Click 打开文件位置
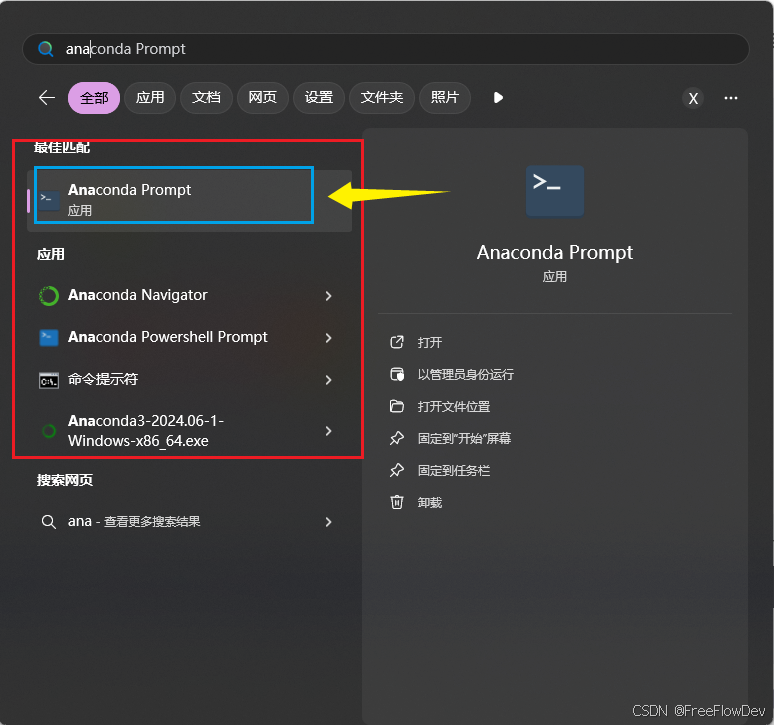This screenshot has width=774, height=725. click(454, 407)
